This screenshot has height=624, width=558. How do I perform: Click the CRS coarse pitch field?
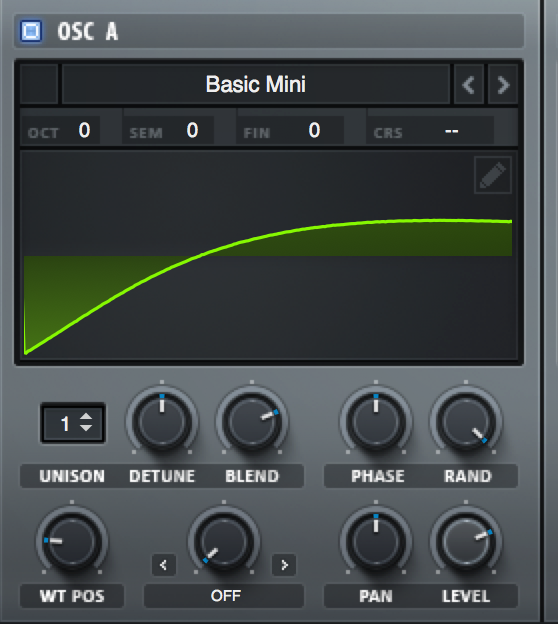click(x=430, y=131)
